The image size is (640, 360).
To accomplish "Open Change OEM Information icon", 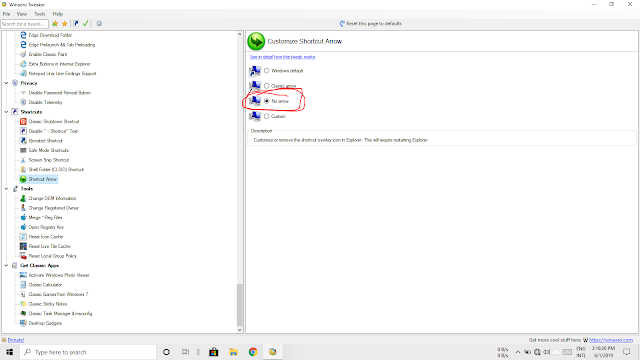I will 23,198.
